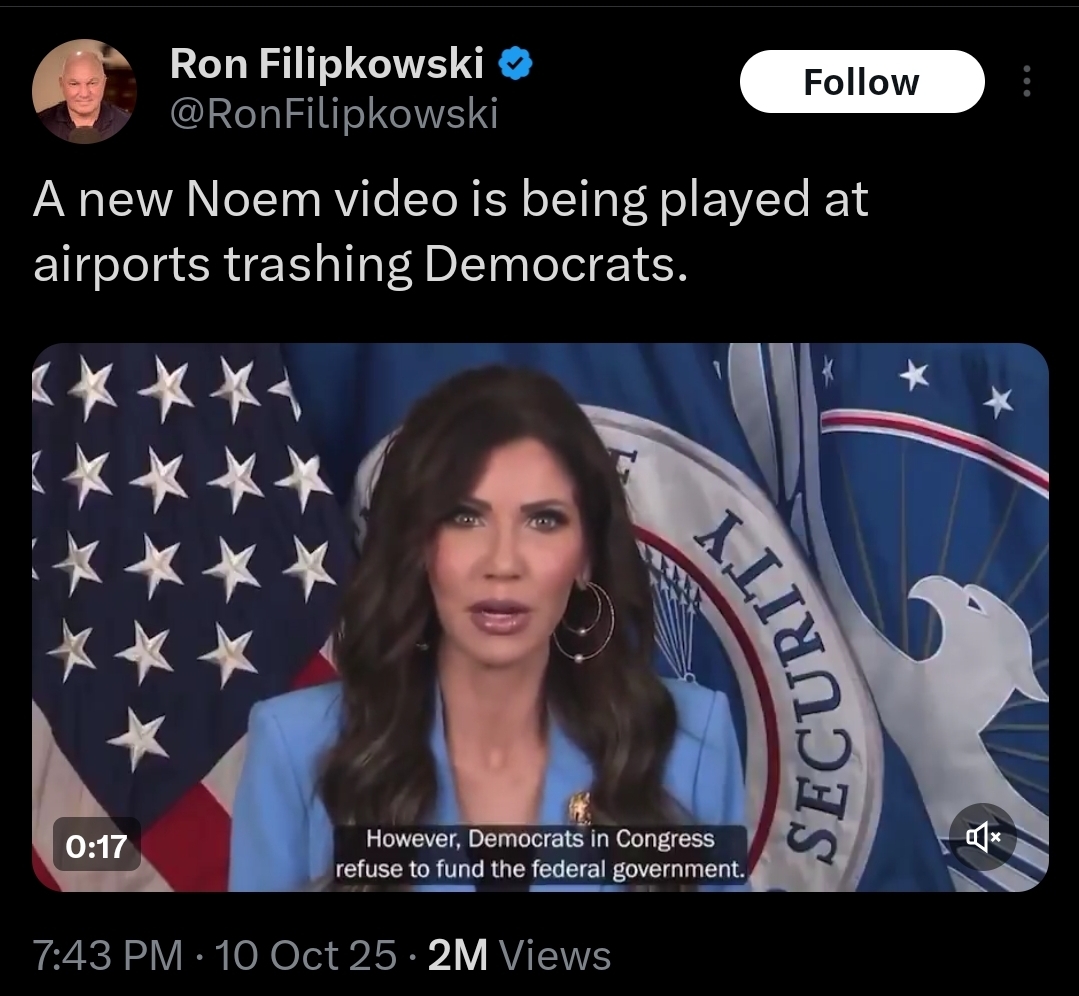Click the video subtitle caption text
This screenshot has width=1079, height=996.
click(540, 854)
